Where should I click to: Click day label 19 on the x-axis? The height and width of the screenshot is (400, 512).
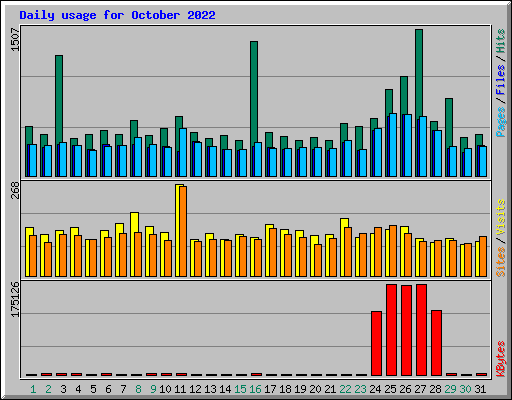tap(300, 389)
